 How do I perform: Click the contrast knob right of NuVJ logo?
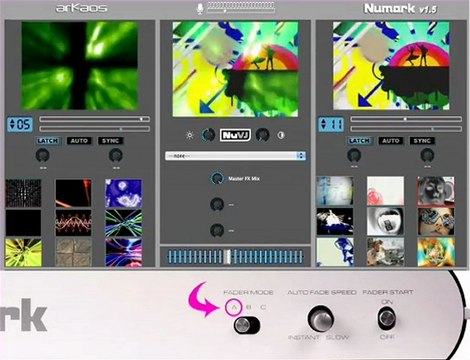262,135
